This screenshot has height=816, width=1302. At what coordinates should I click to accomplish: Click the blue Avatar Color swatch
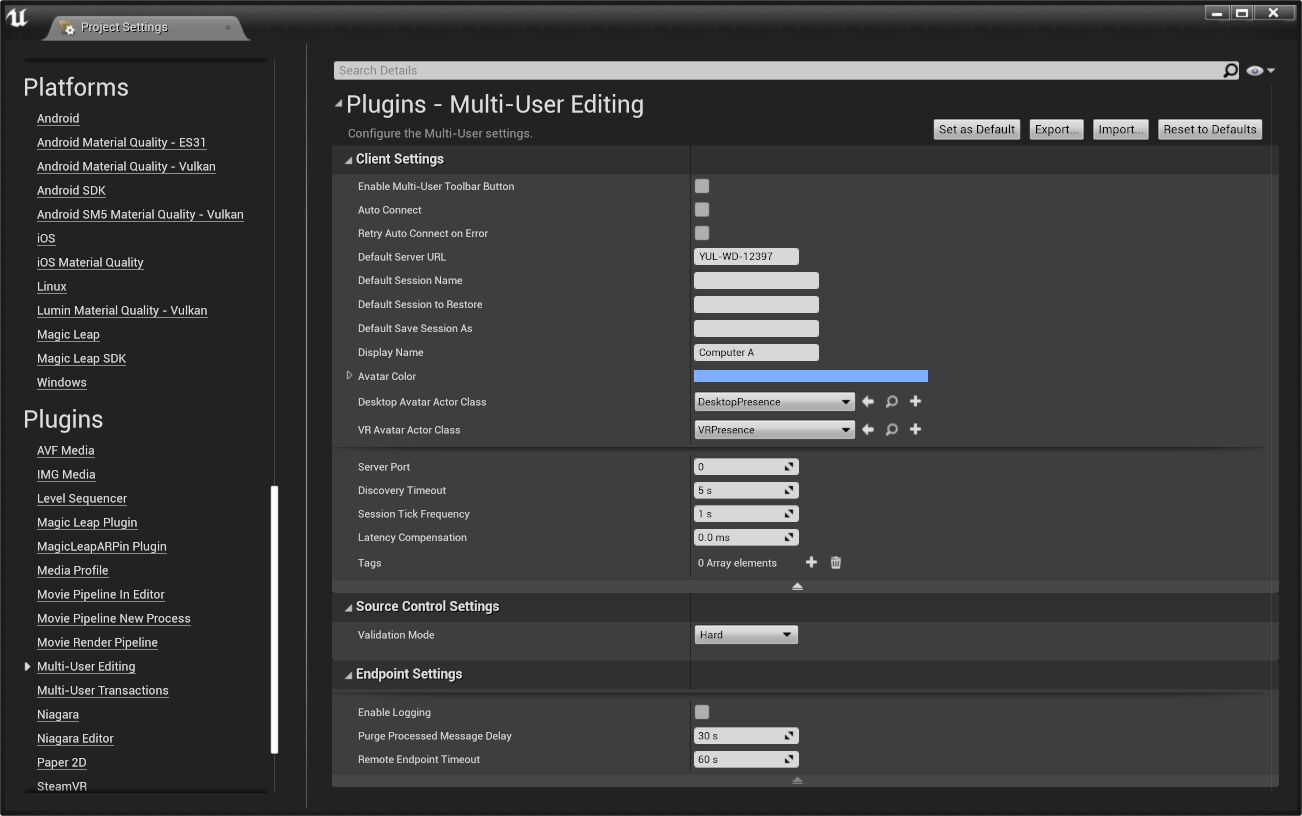pos(810,376)
